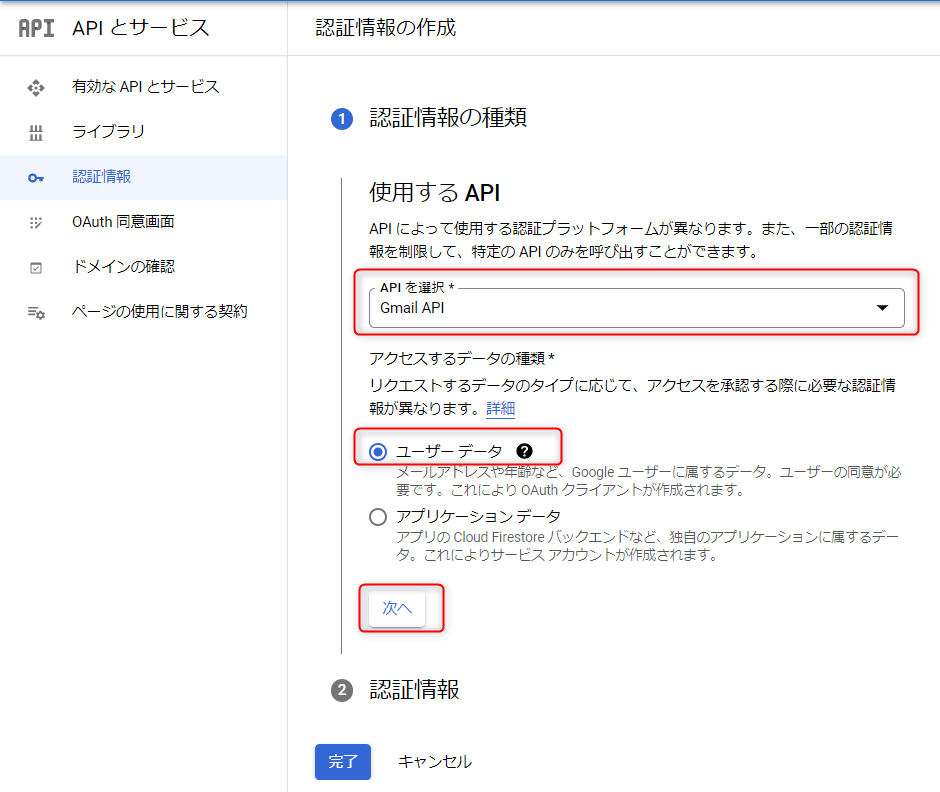Select the ユーザー データ radio button
Image resolution: width=940 pixels, height=792 pixels.
(378, 452)
